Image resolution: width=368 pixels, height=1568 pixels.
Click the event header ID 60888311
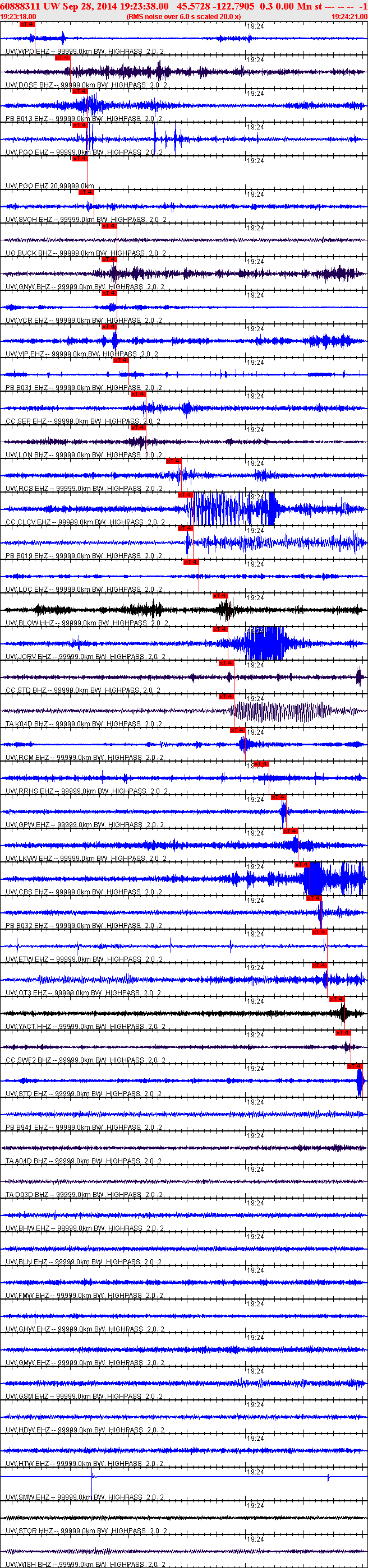21,6
